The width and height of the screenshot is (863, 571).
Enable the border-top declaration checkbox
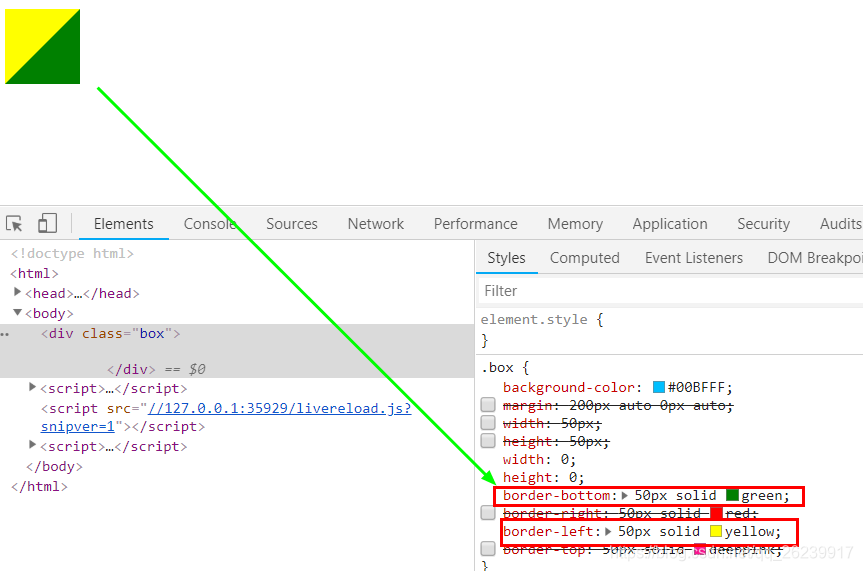[488, 548]
